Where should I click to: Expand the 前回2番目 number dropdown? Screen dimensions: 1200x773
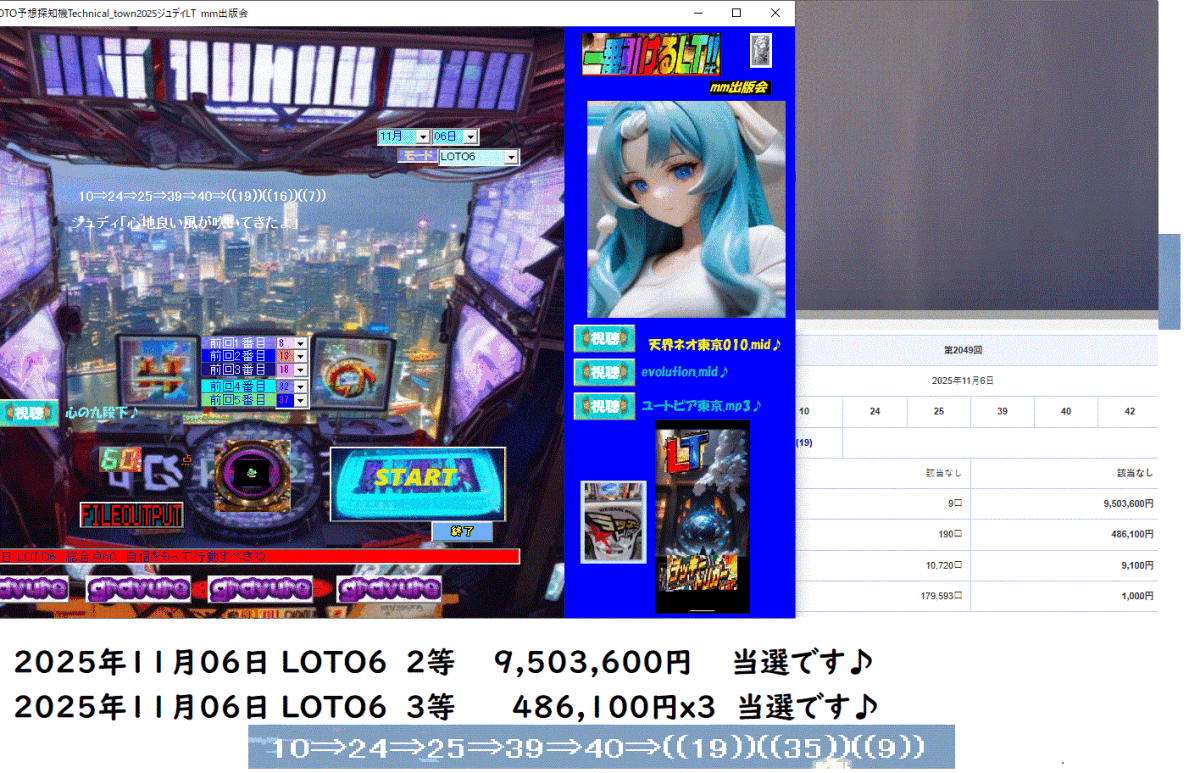(301, 356)
